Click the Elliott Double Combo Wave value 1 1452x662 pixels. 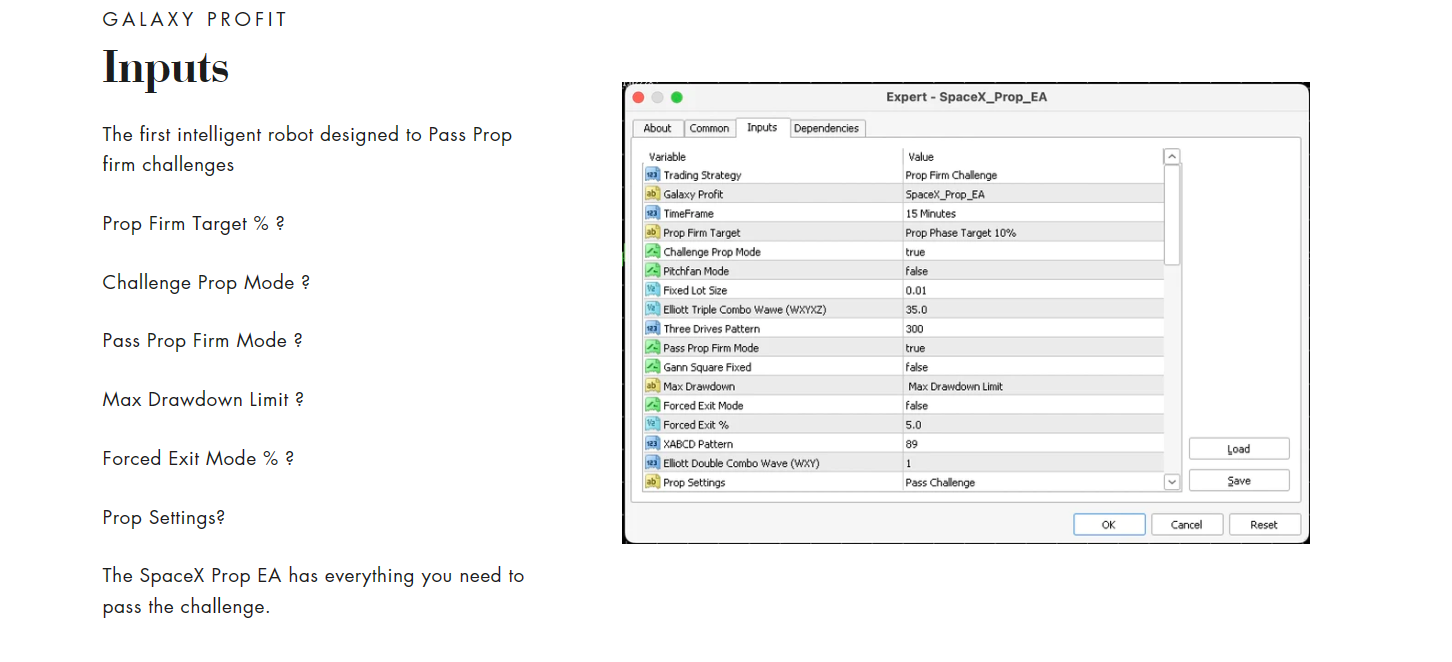(x=908, y=463)
